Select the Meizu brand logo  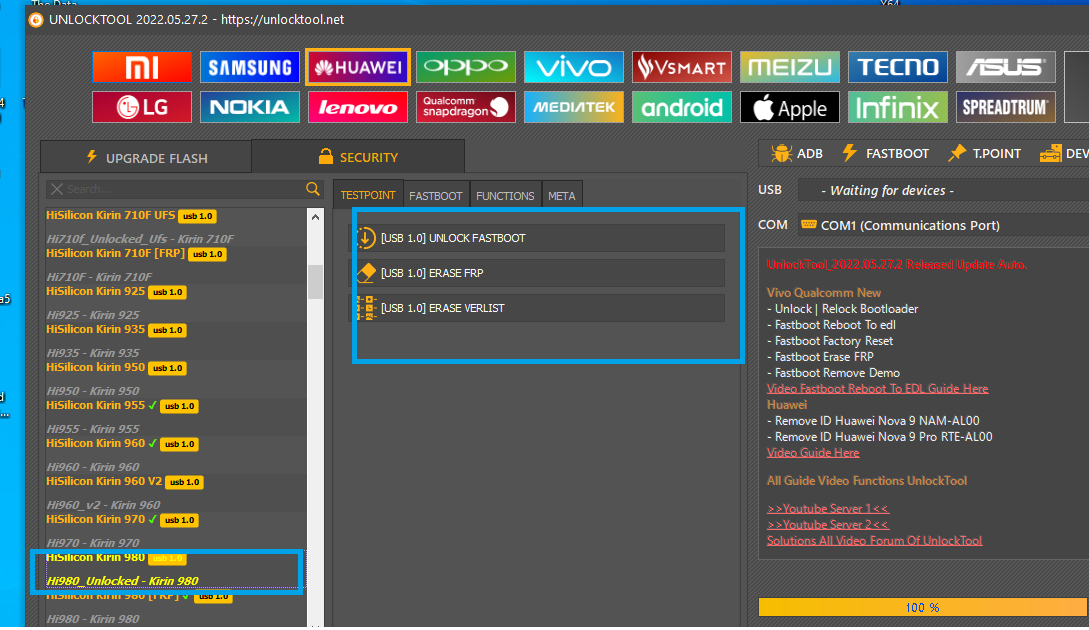pos(790,67)
